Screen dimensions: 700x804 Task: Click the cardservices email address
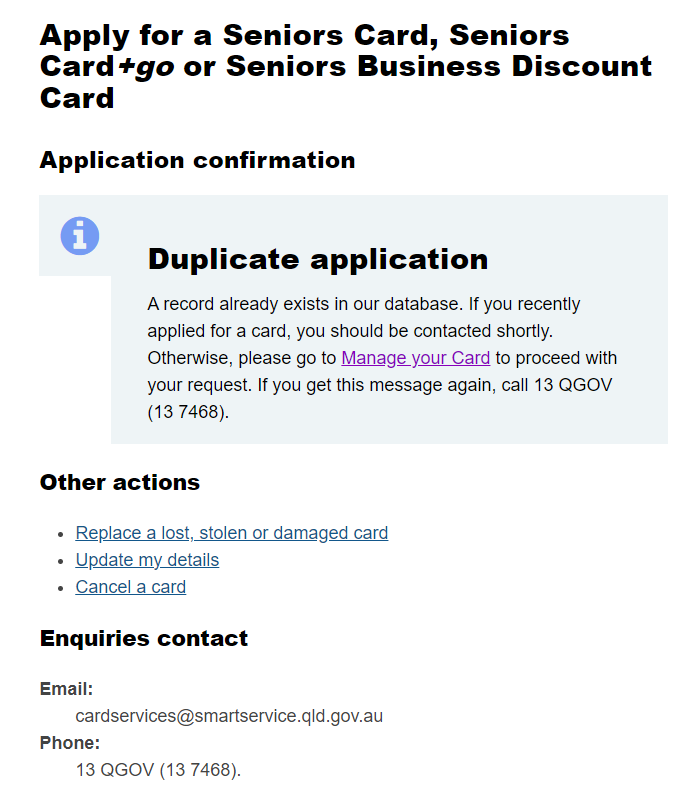[230, 716]
